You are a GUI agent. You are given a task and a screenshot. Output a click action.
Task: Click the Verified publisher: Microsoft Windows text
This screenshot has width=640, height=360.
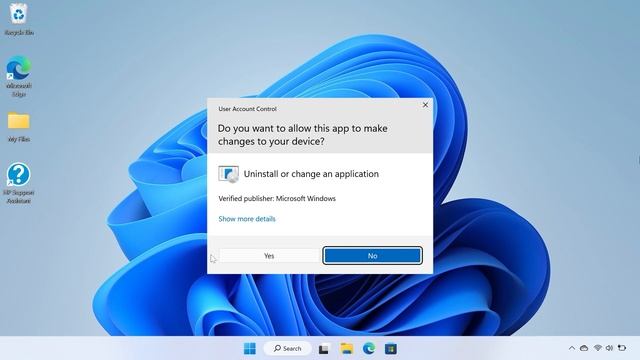[277, 198]
